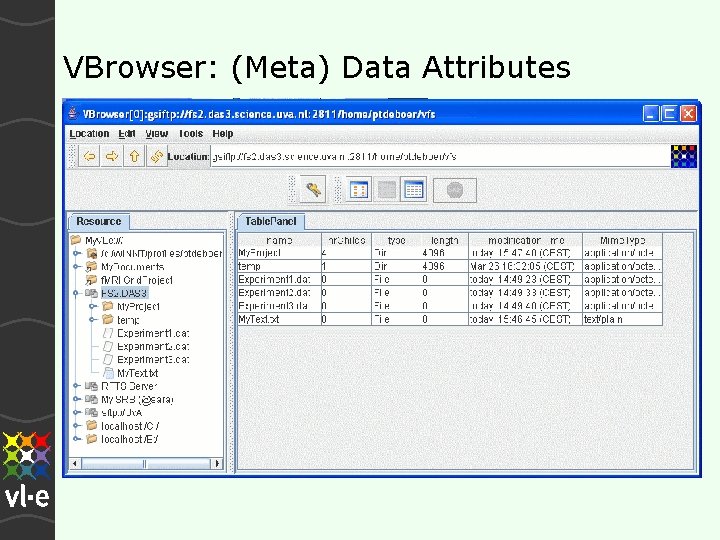This screenshot has height=540, width=720.
Task: Click the localhost/C:/ folder icon
Action: point(92,425)
